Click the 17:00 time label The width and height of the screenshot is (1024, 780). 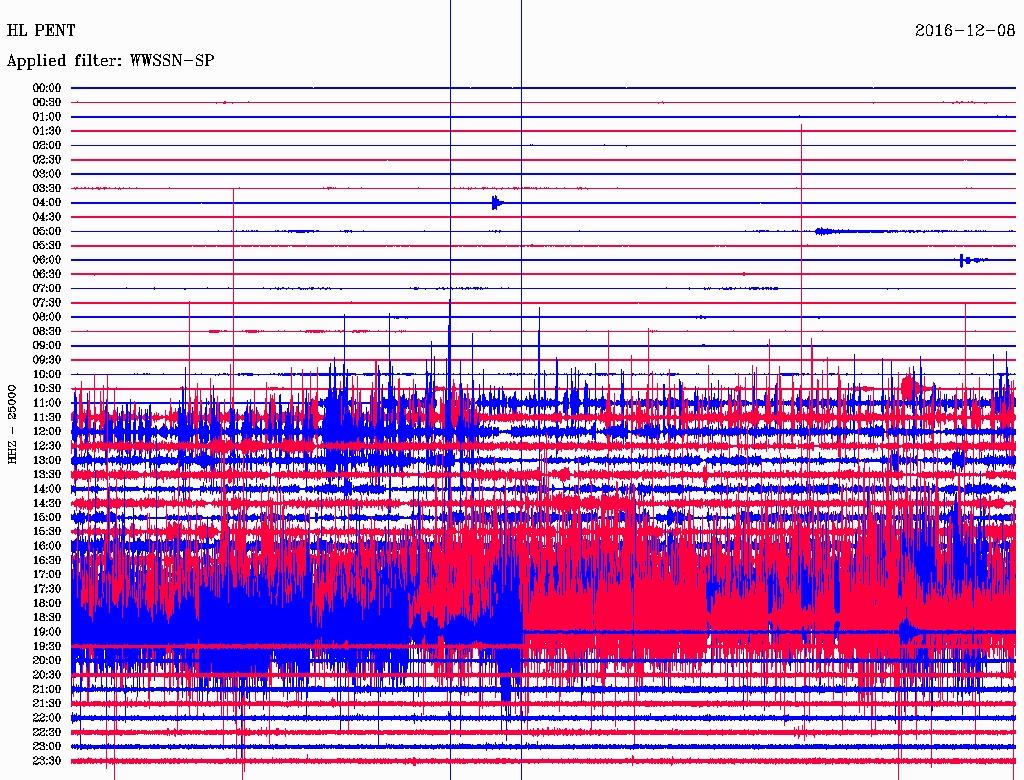[x=47, y=574]
